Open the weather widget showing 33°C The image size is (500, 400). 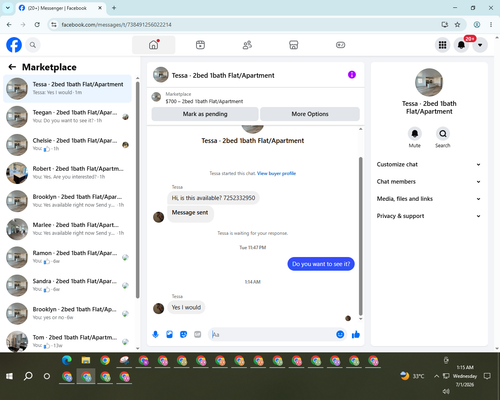pos(412,376)
